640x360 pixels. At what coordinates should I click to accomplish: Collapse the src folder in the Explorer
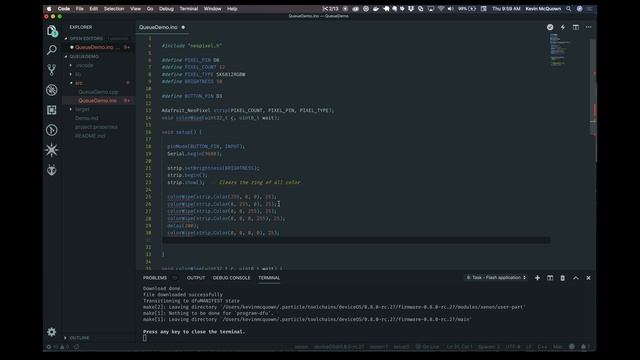(x=79, y=83)
